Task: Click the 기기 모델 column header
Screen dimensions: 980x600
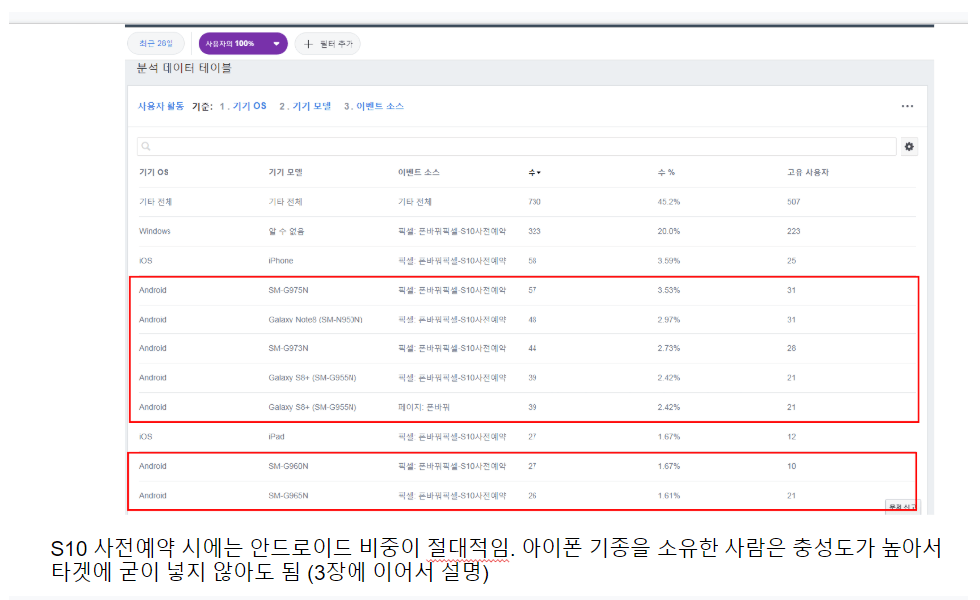Action: (x=285, y=173)
